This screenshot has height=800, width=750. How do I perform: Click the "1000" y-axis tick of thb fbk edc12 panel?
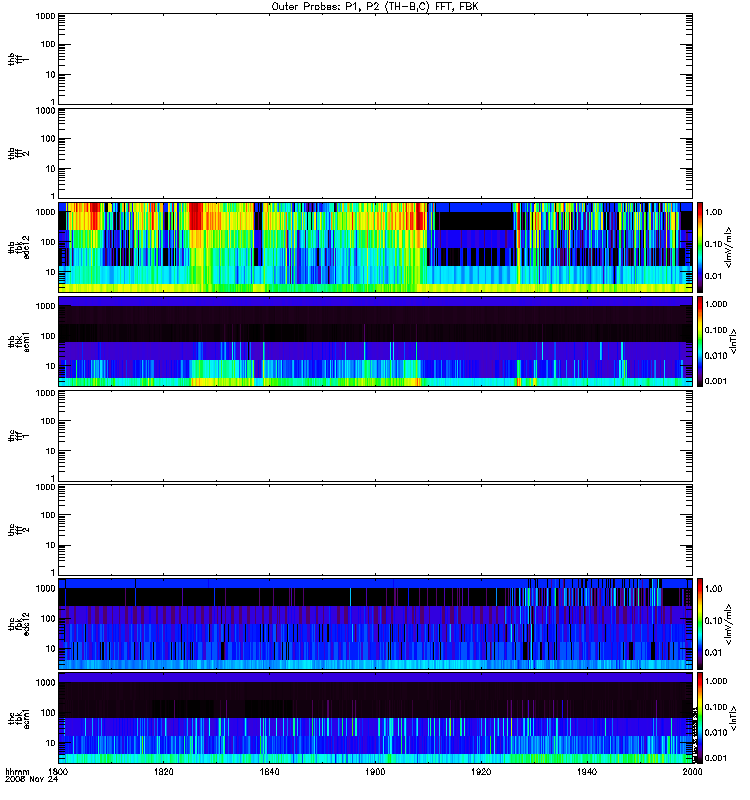click(x=45, y=212)
